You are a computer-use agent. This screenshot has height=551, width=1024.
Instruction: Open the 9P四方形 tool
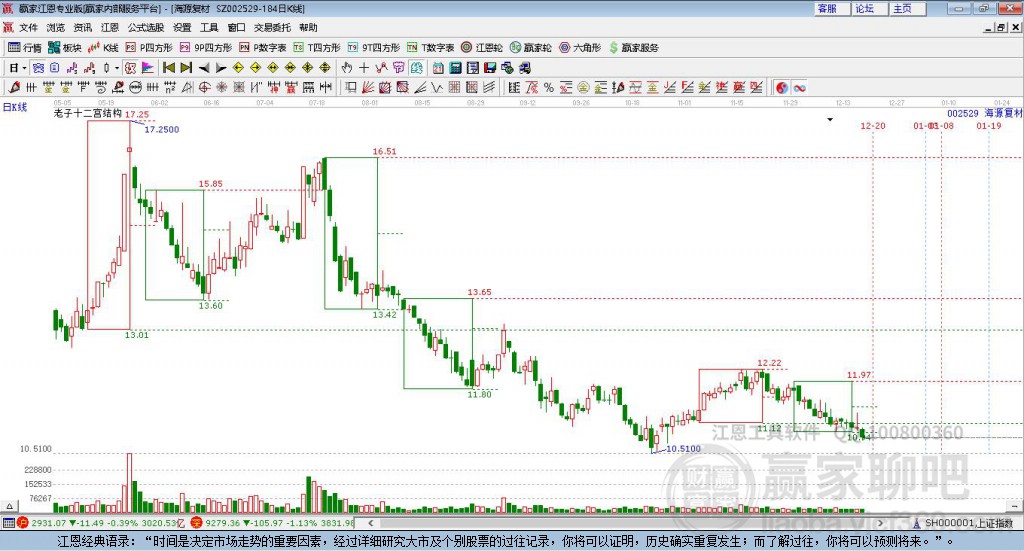pyautogui.click(x=206, y=48)
